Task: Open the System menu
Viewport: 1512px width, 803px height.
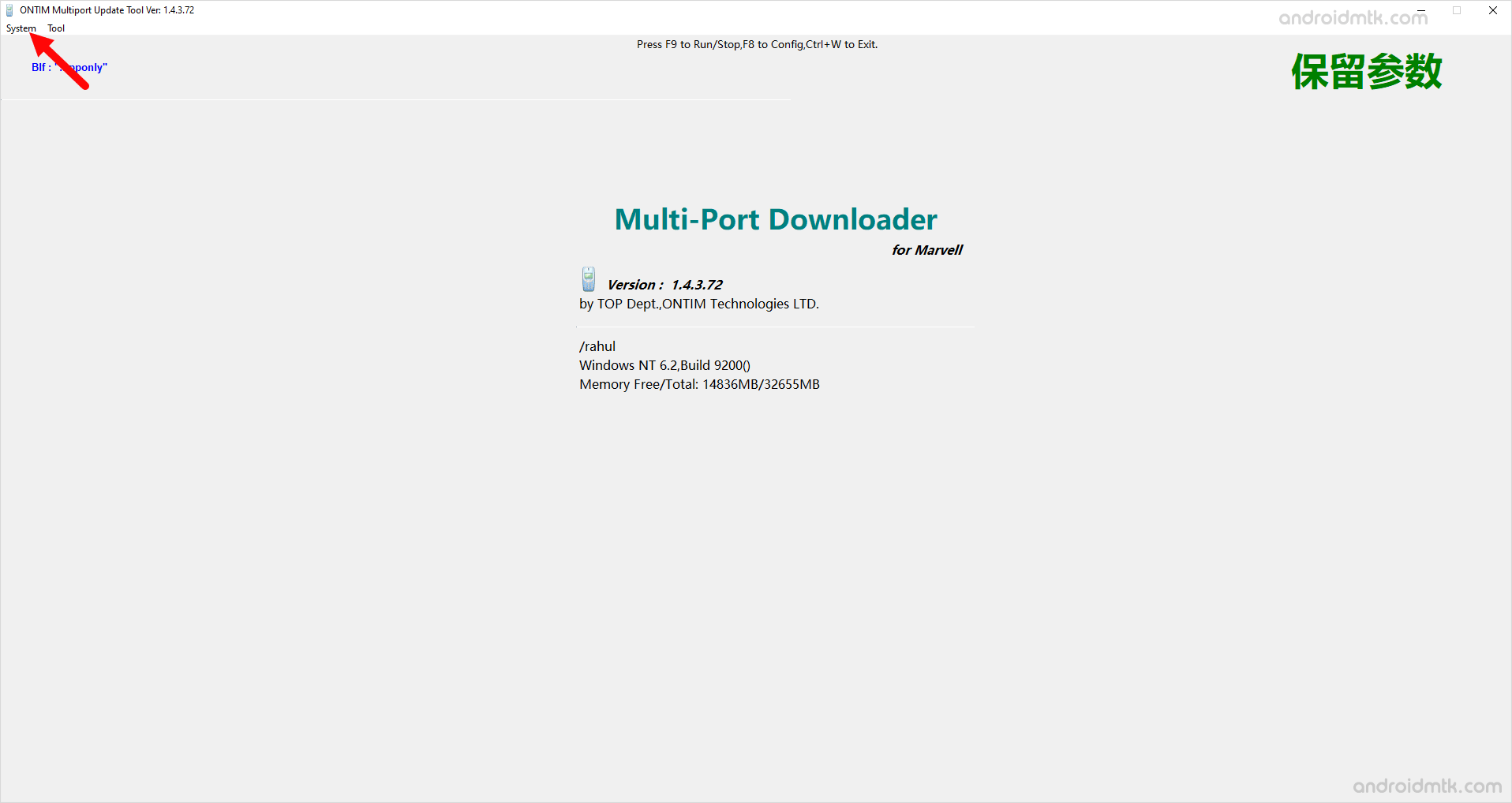Action: (21, 28)
